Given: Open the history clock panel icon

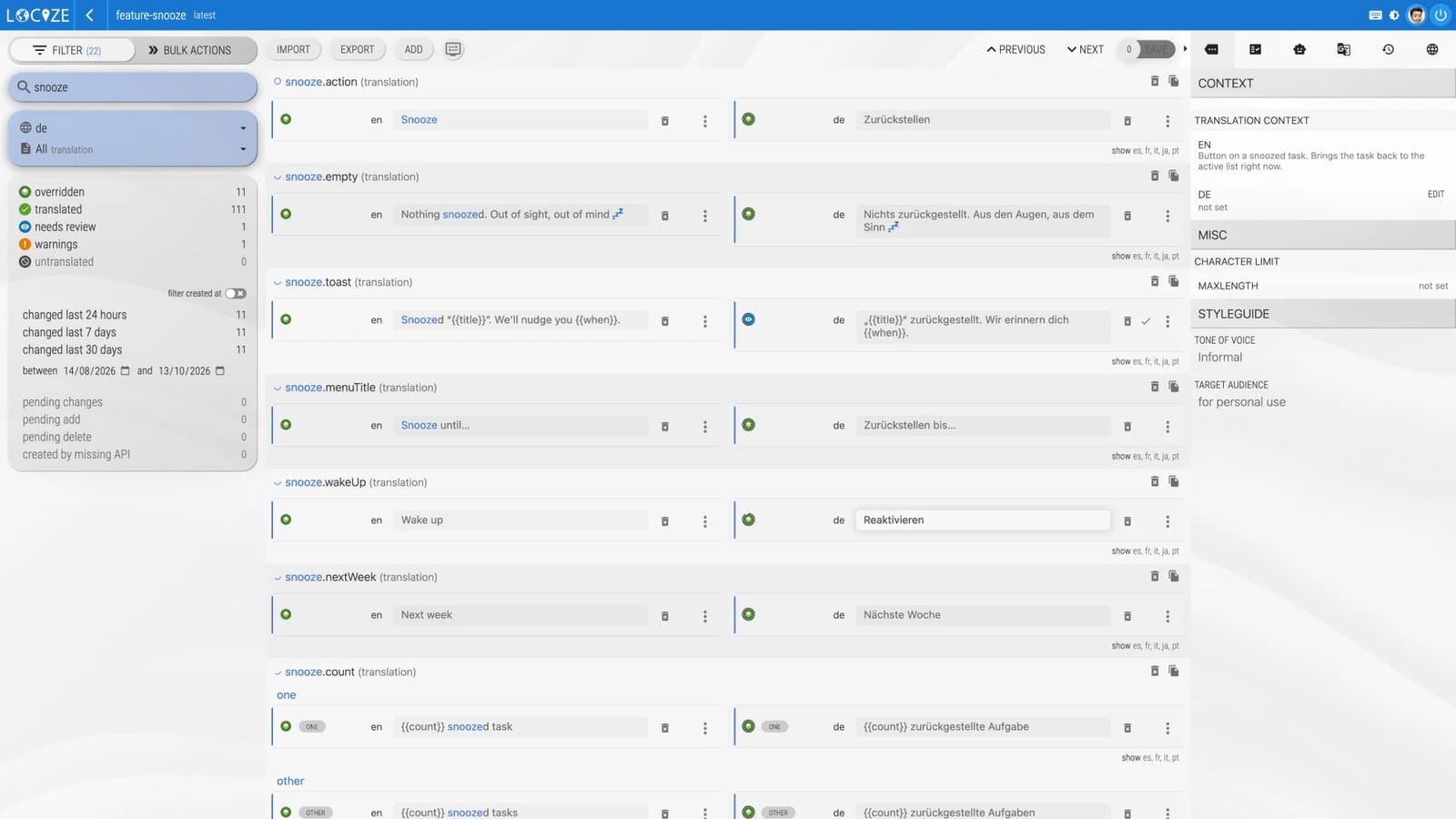Looking at the screenshot, I should [1388, 49].
